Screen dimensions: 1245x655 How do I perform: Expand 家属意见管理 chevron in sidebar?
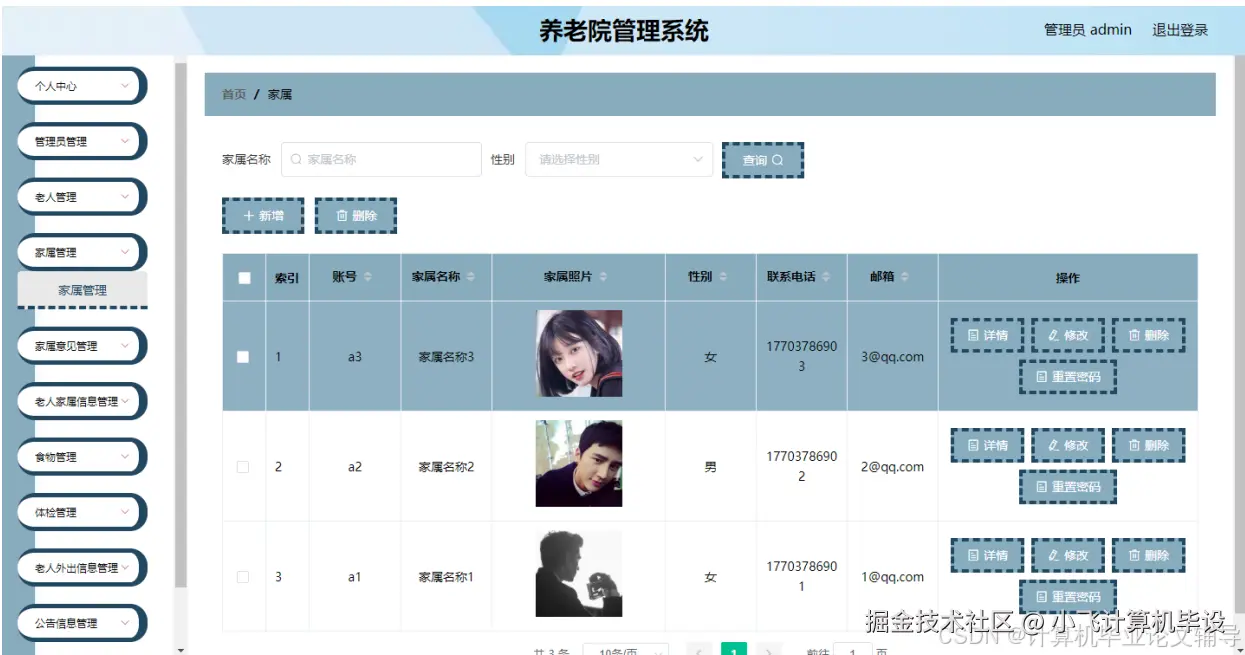[x=125, y=346]
